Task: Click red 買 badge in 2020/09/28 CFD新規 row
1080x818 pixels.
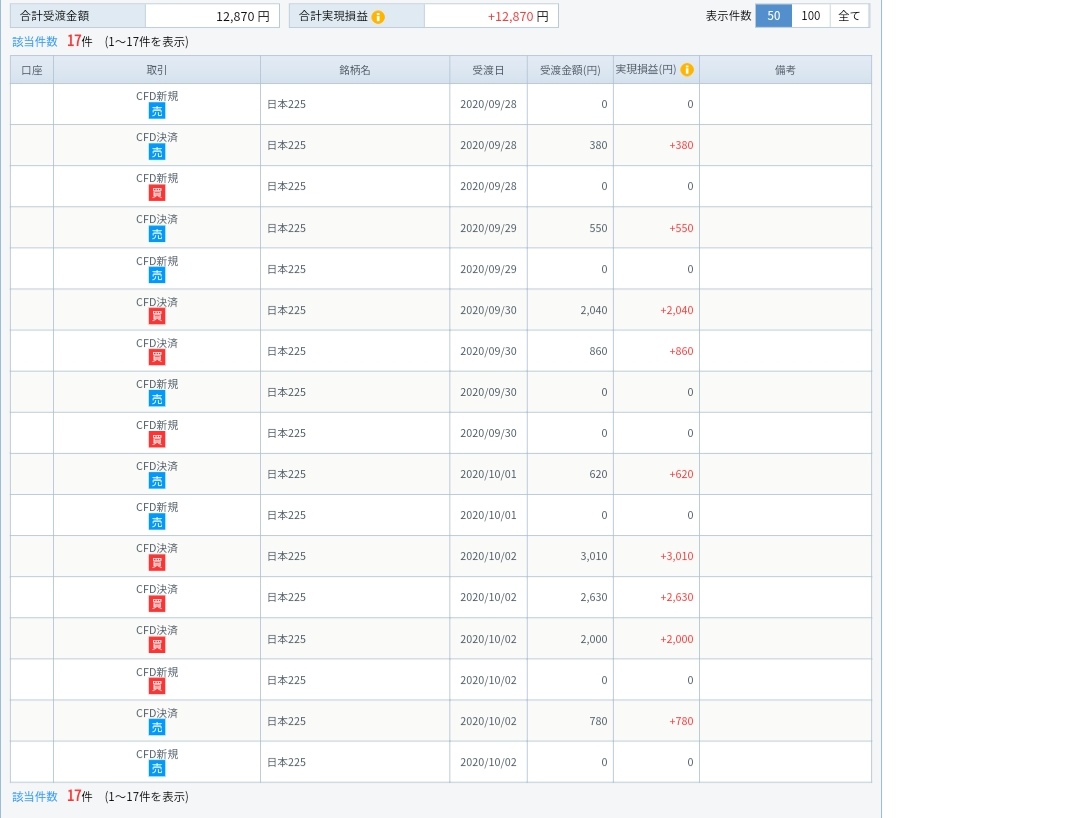Action: coord(157,193)
